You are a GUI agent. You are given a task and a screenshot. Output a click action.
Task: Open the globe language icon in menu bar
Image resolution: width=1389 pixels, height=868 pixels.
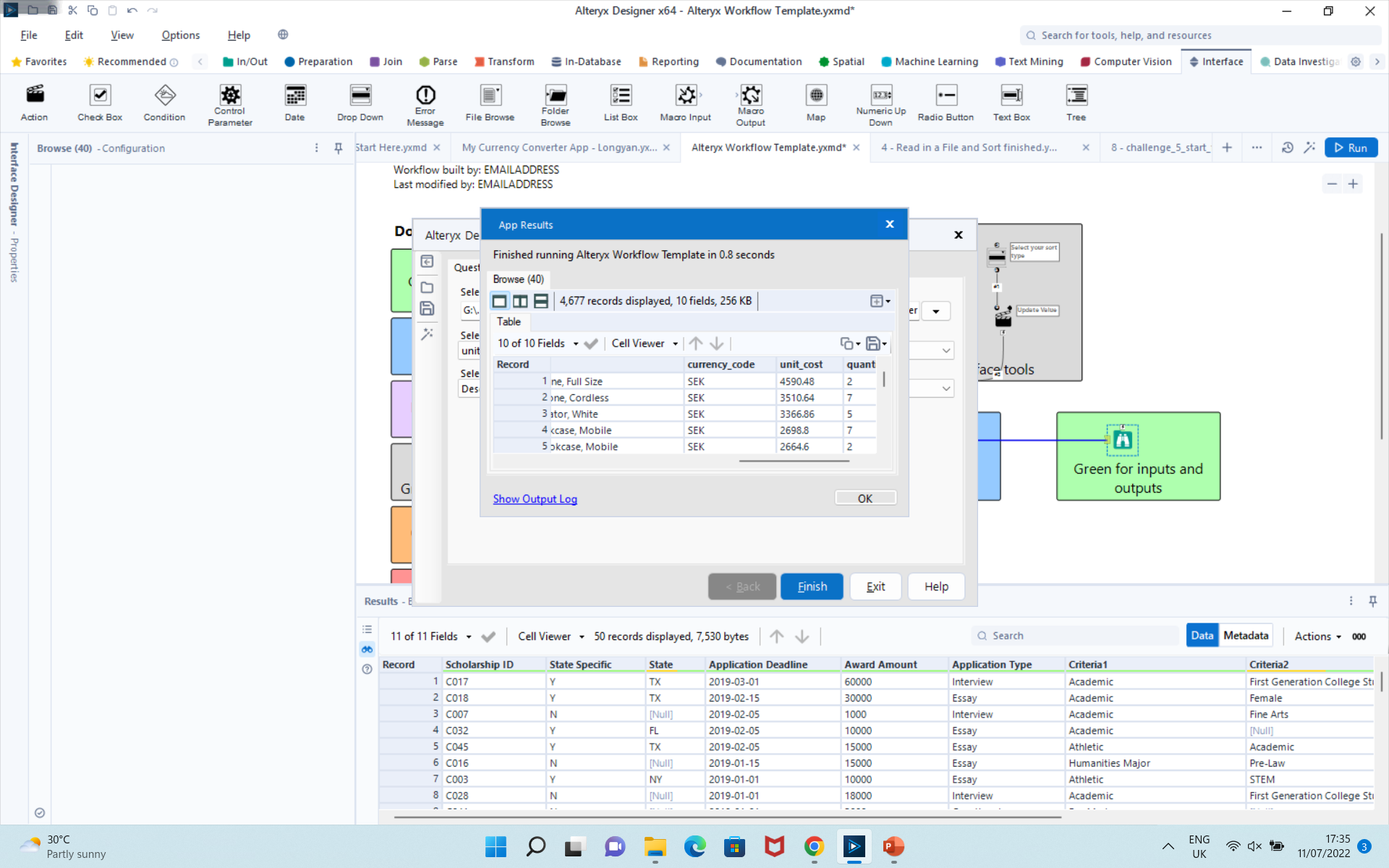pos(283,35)
